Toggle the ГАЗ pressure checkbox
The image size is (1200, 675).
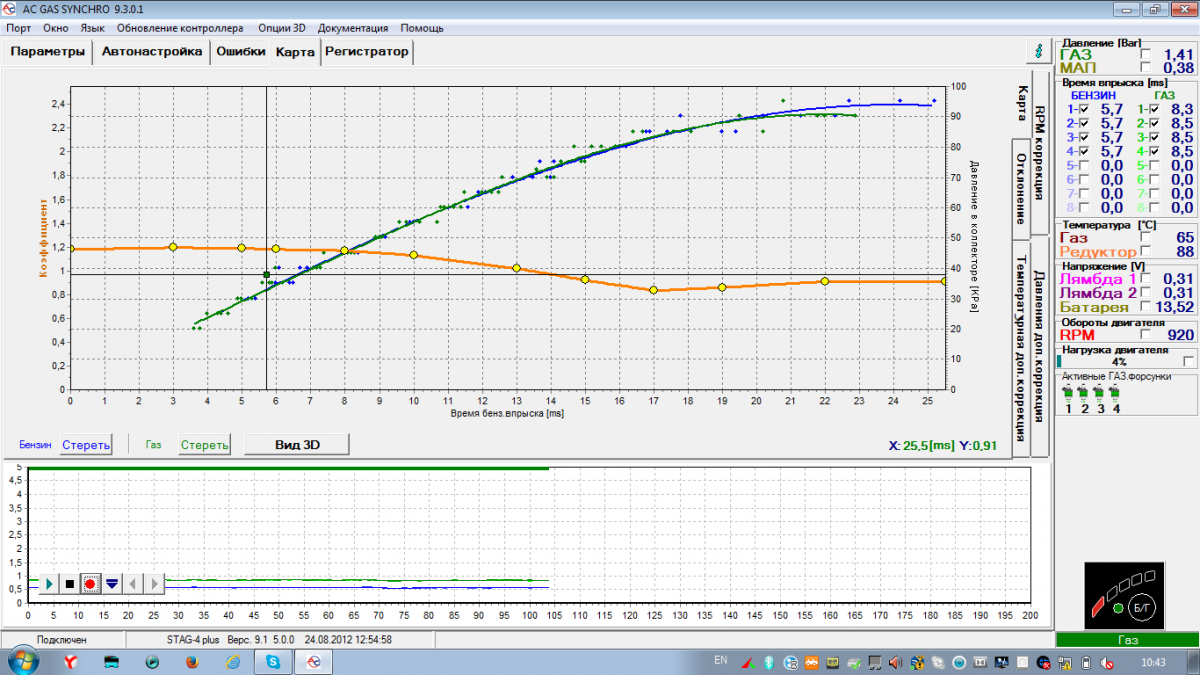[x=1145, y=54]
